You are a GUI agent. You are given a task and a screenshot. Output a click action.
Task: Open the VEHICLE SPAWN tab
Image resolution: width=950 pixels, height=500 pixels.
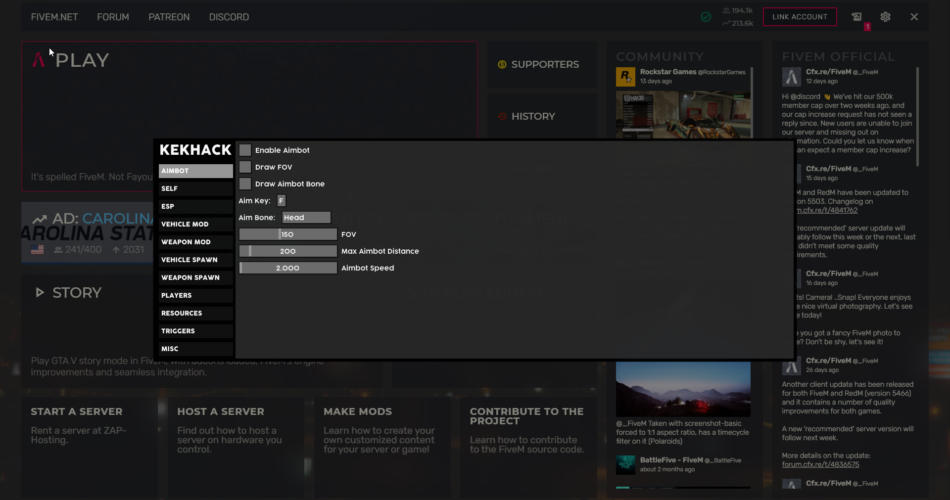[196, 259]
